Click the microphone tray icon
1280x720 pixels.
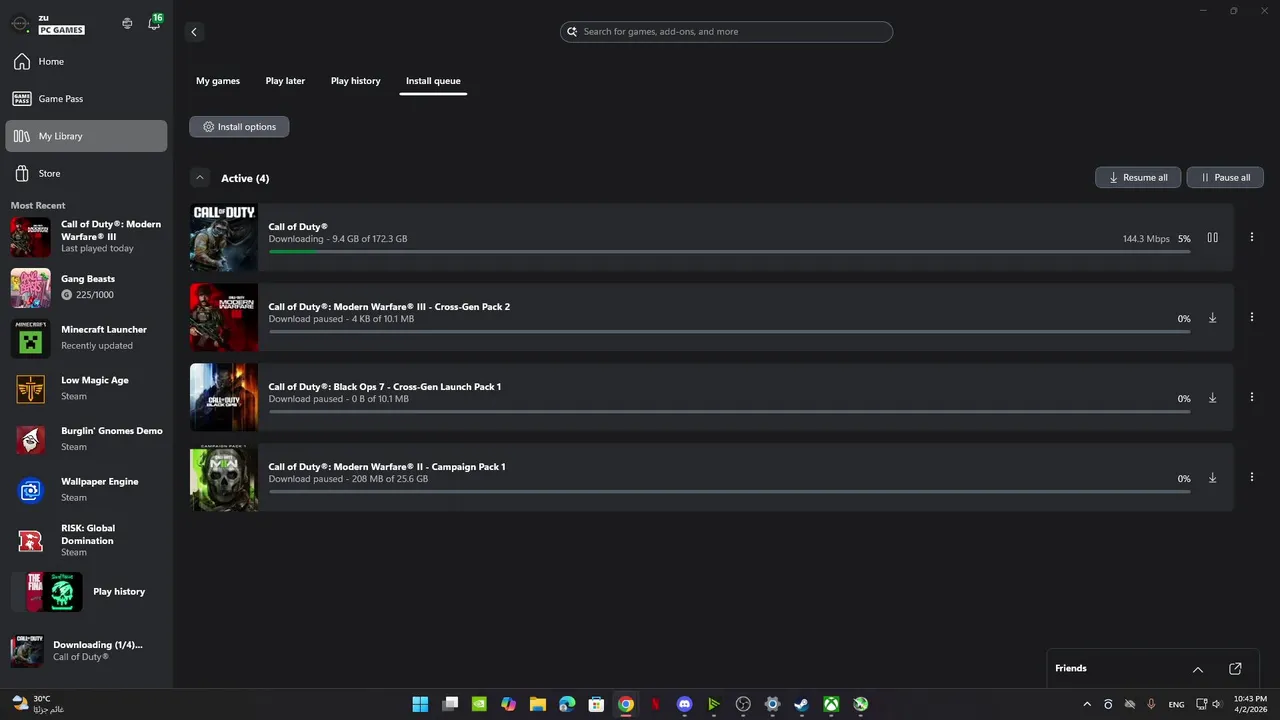1152,704
